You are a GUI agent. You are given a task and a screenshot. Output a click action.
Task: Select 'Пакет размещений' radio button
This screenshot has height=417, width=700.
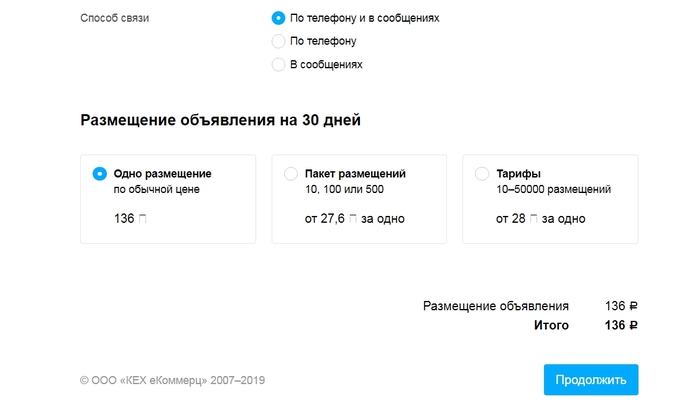[x=291, y=173]
